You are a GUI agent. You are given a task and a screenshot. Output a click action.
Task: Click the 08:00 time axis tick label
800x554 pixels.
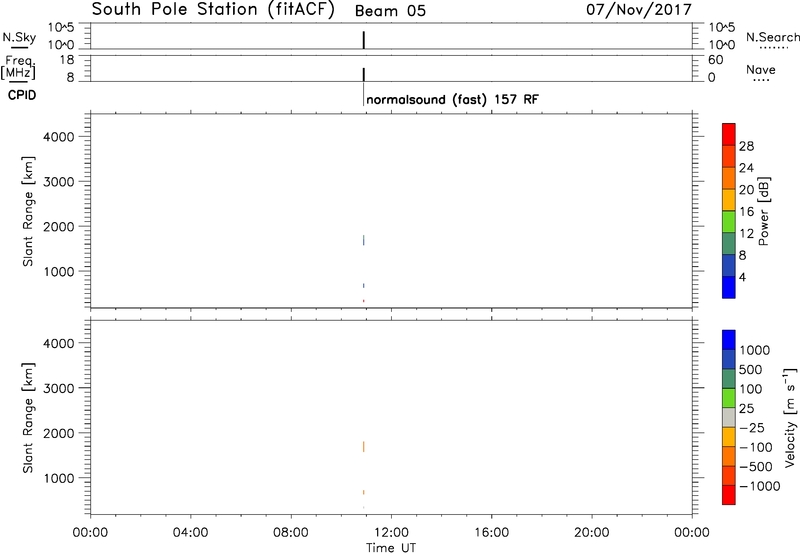click(x=291, y=533)
